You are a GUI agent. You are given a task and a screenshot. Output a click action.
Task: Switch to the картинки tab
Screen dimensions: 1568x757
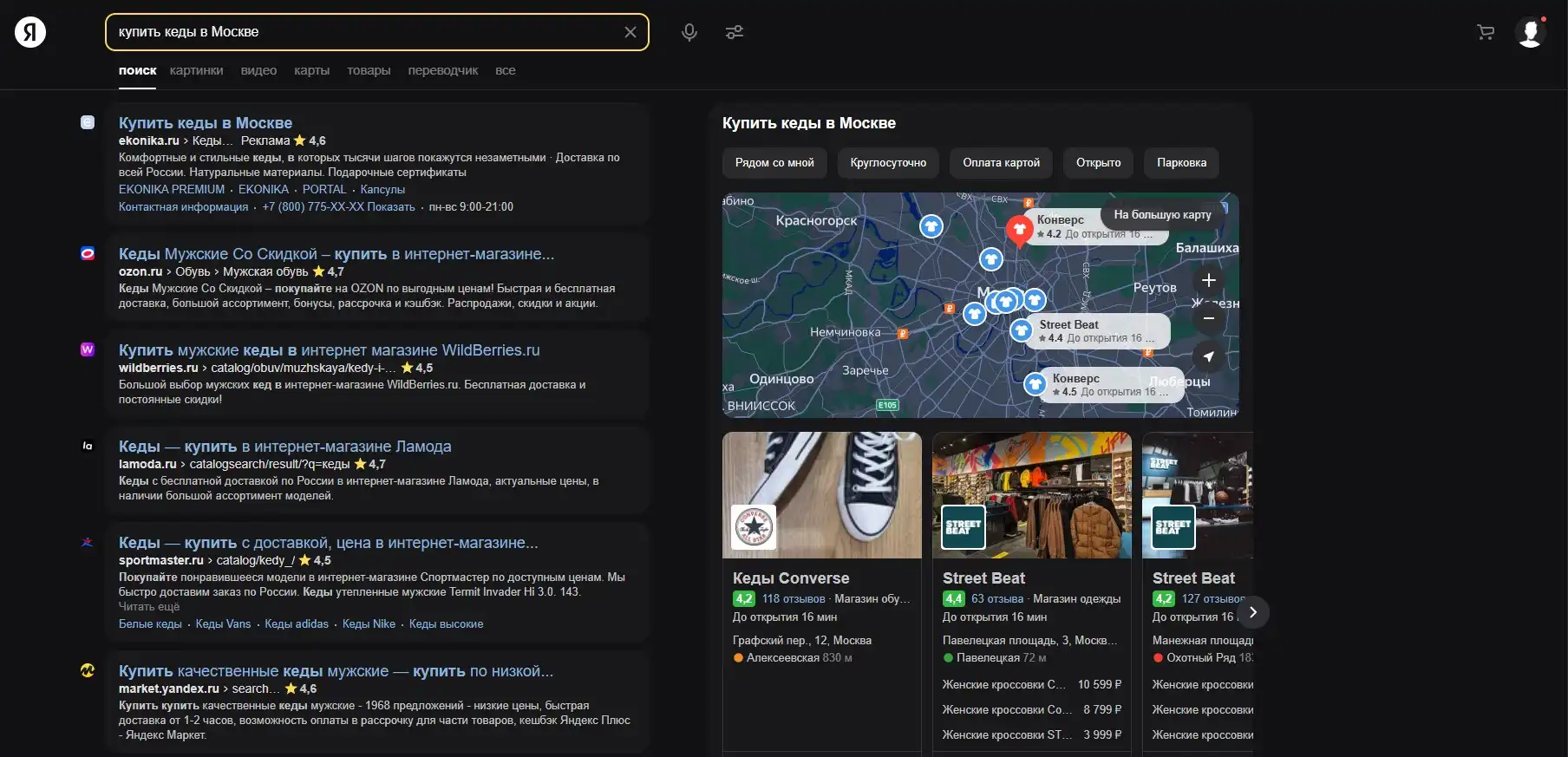(197, 70)
